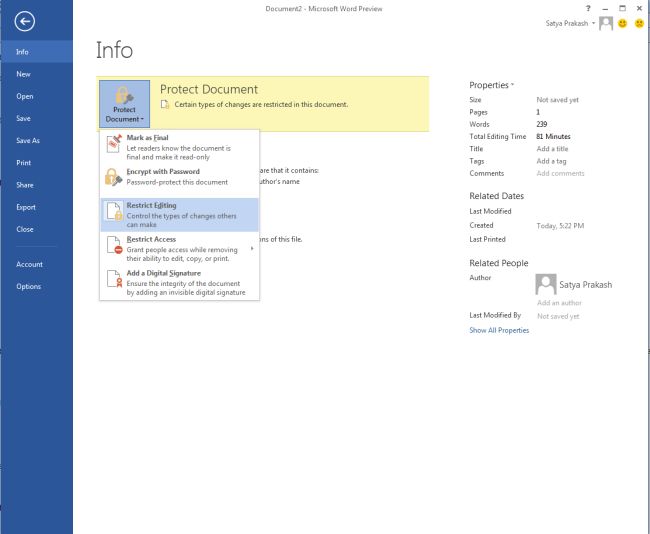Click the Add a title field

tap(552, 149)
